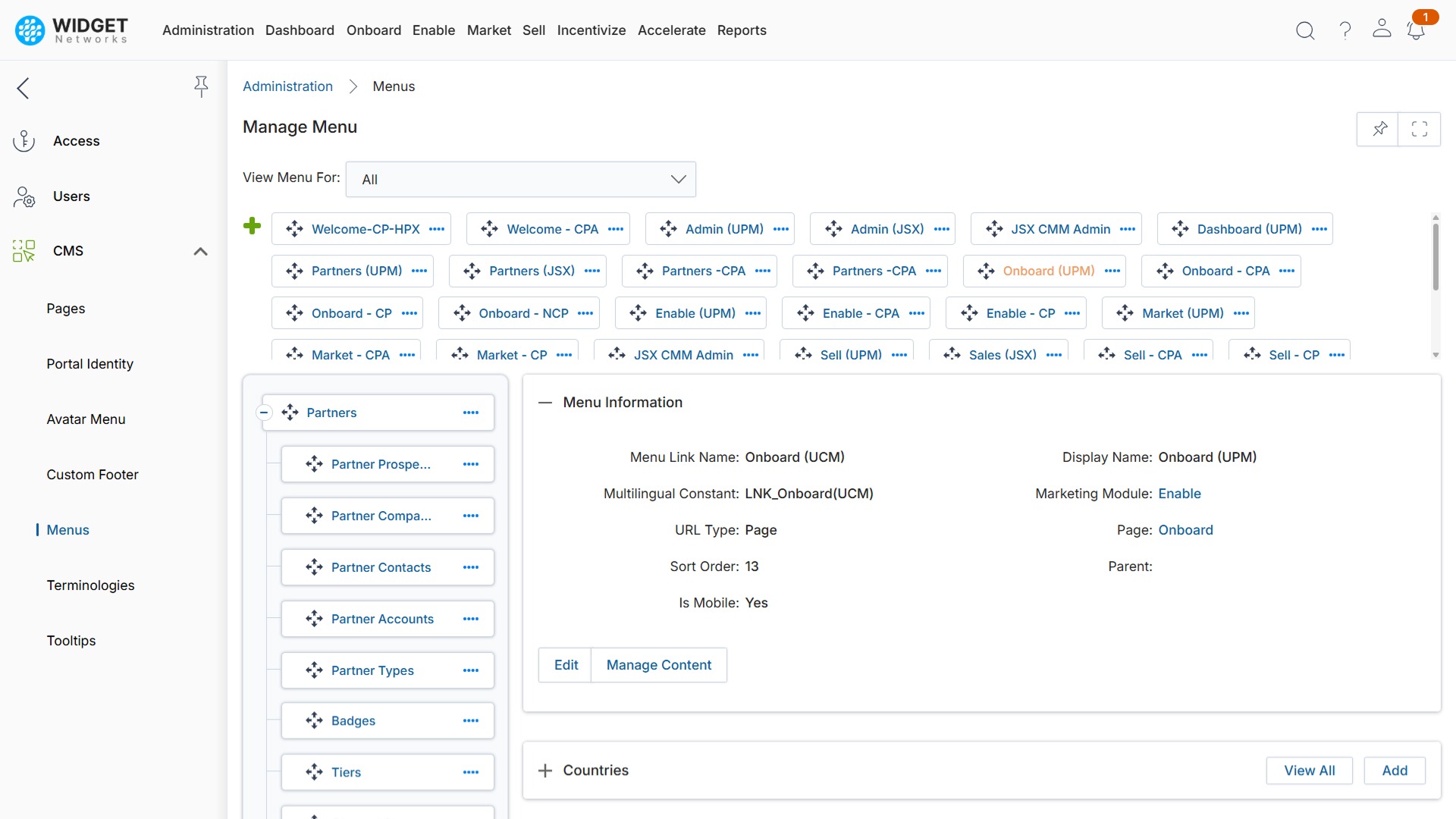Collapse the CMS sidebar section

200,251
